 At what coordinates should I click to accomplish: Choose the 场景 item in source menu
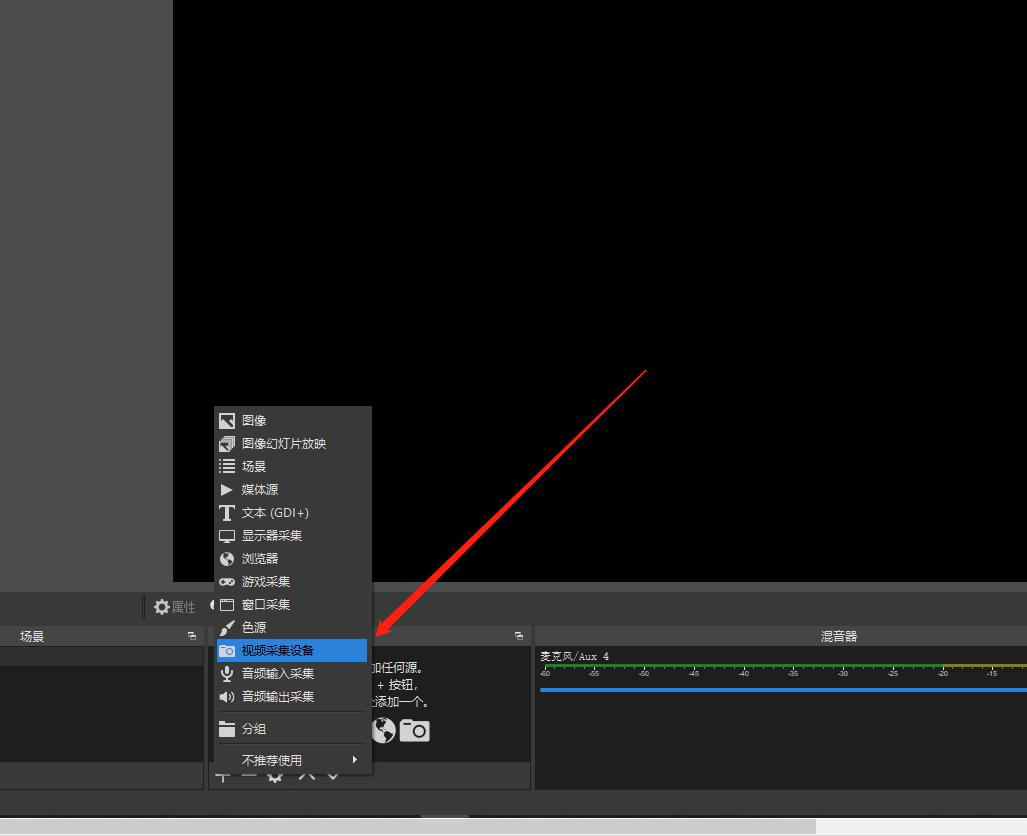point(253,467)
